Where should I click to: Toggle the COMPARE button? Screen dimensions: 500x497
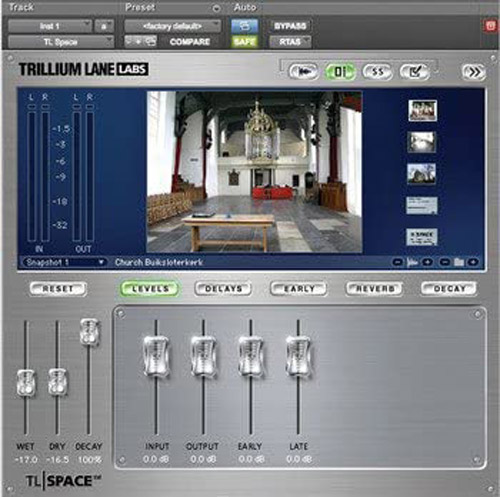[x=190, y=42]
